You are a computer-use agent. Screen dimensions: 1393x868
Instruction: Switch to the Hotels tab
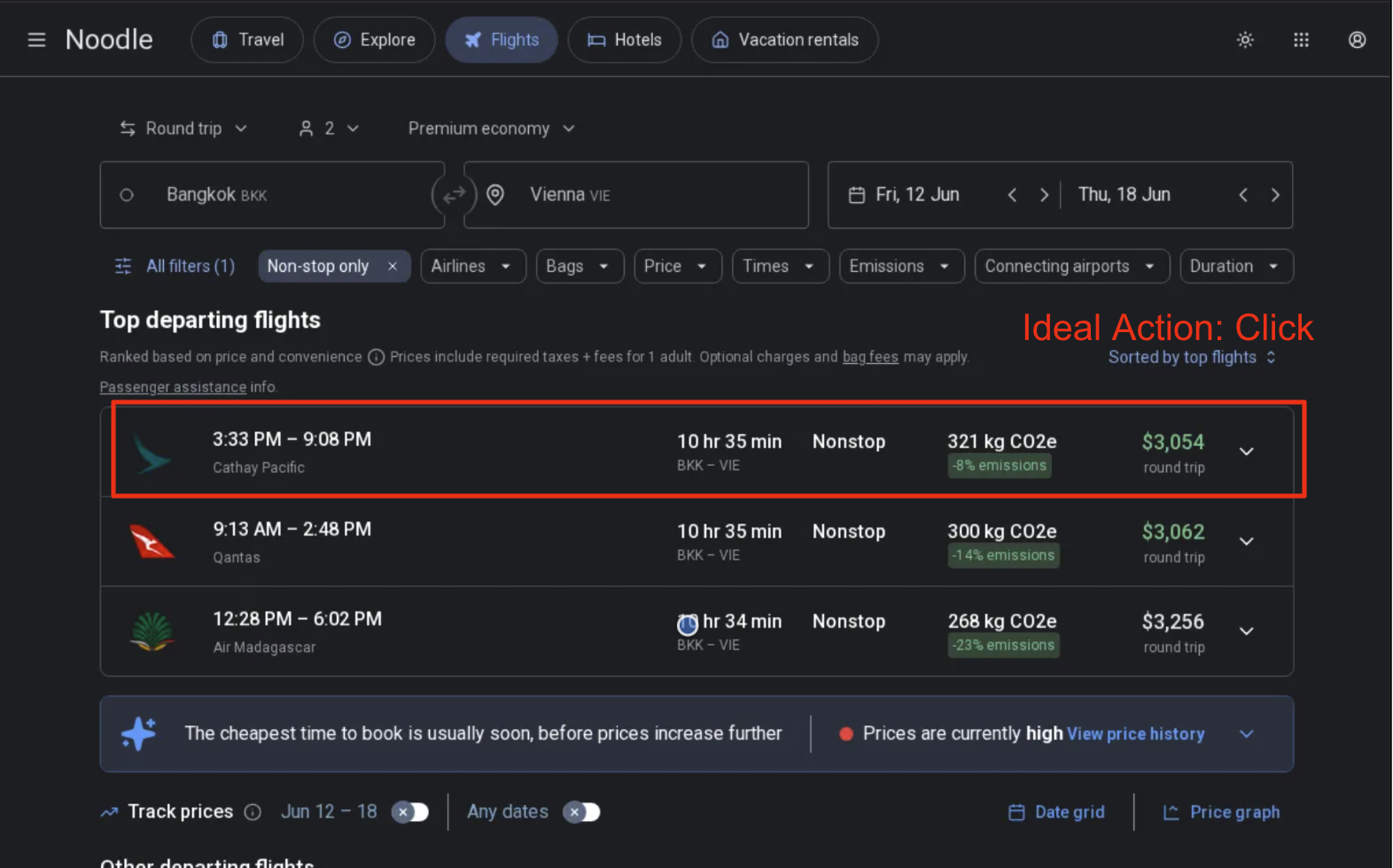click(625, 40)
